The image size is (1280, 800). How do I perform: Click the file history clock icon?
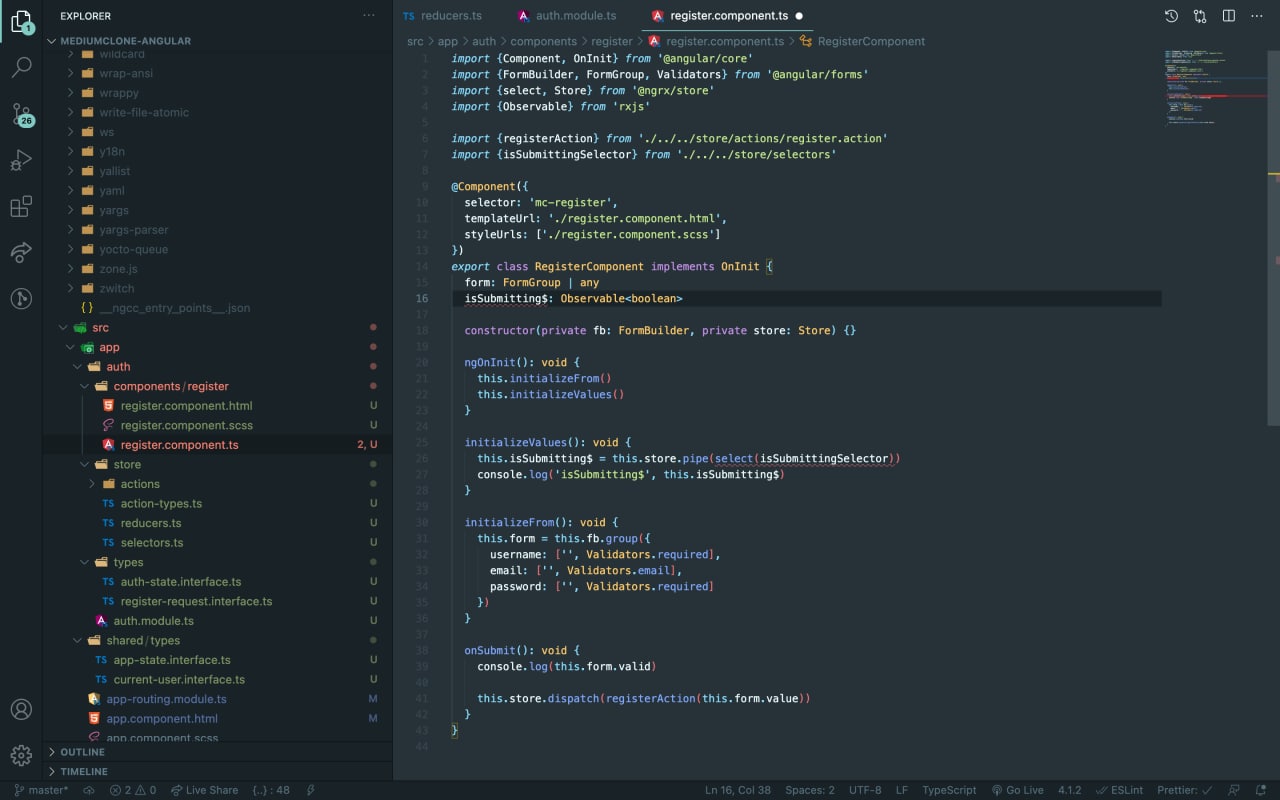[1171, 16]
